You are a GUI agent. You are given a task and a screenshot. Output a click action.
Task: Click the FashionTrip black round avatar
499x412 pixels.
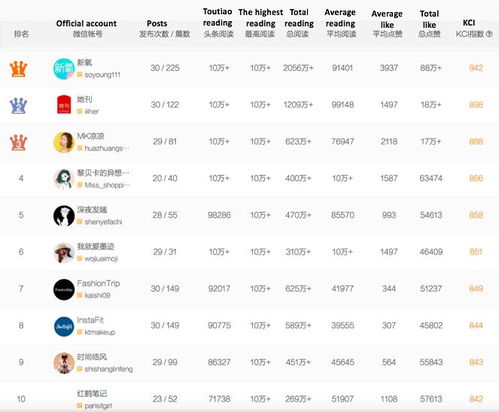(x=64, y=289)
